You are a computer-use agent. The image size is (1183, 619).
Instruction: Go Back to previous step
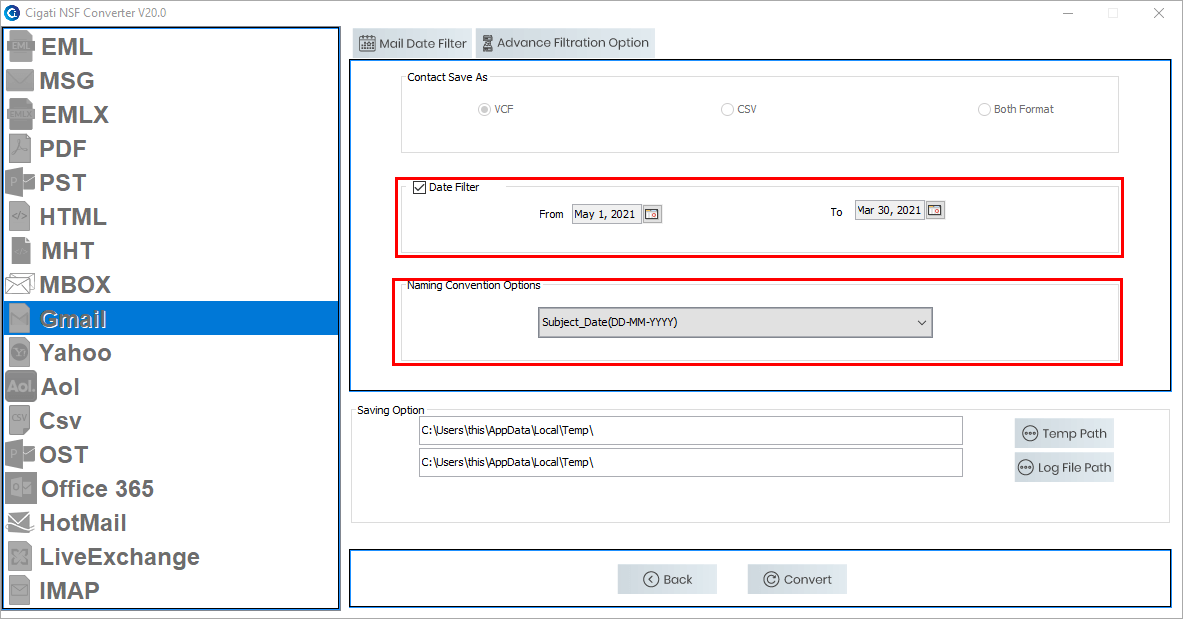667,579
